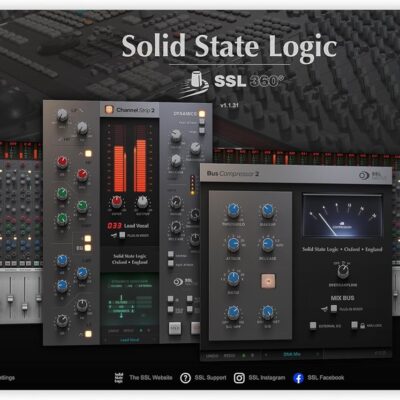Image resolution: width=400 pixels, height=400 pixels.
Task: Click the red Input trim knob under meters
Action: point(116,201)
